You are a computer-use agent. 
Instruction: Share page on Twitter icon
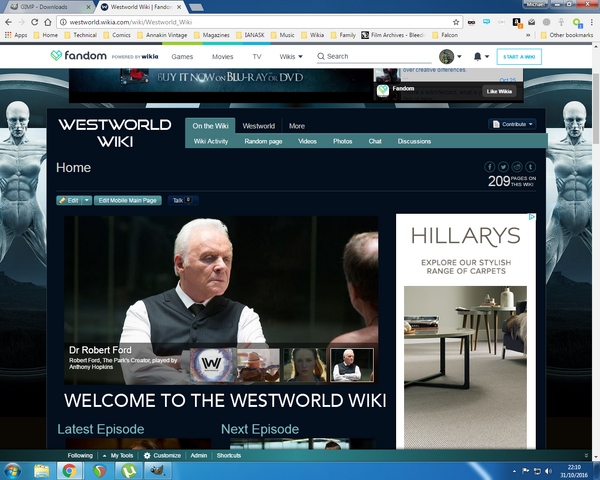(x=503, y=167)
